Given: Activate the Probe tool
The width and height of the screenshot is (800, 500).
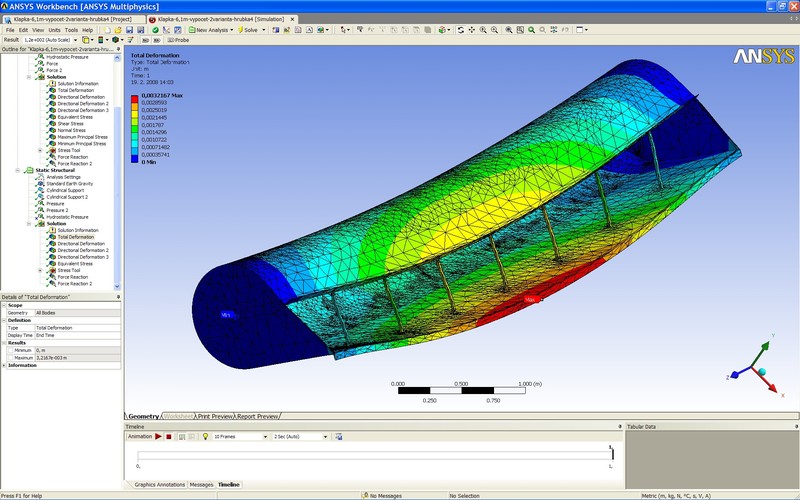Looking at the screenshot, I should click(178, 40).
